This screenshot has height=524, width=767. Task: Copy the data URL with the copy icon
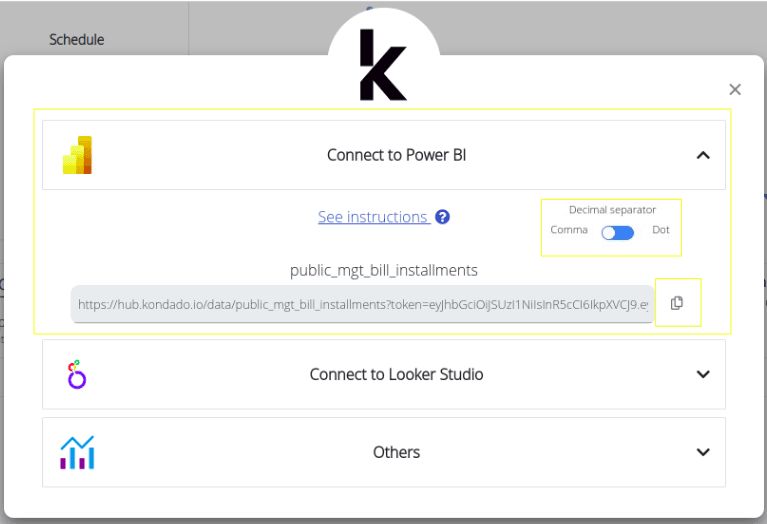point(677,303)
